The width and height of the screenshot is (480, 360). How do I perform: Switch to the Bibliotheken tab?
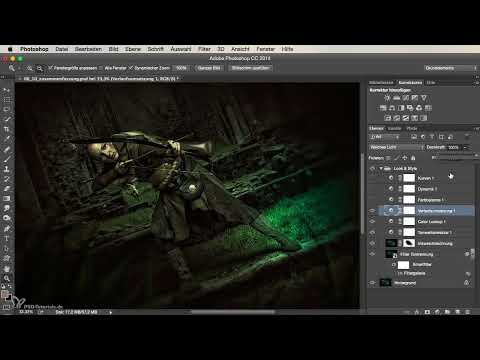(381, 82)
